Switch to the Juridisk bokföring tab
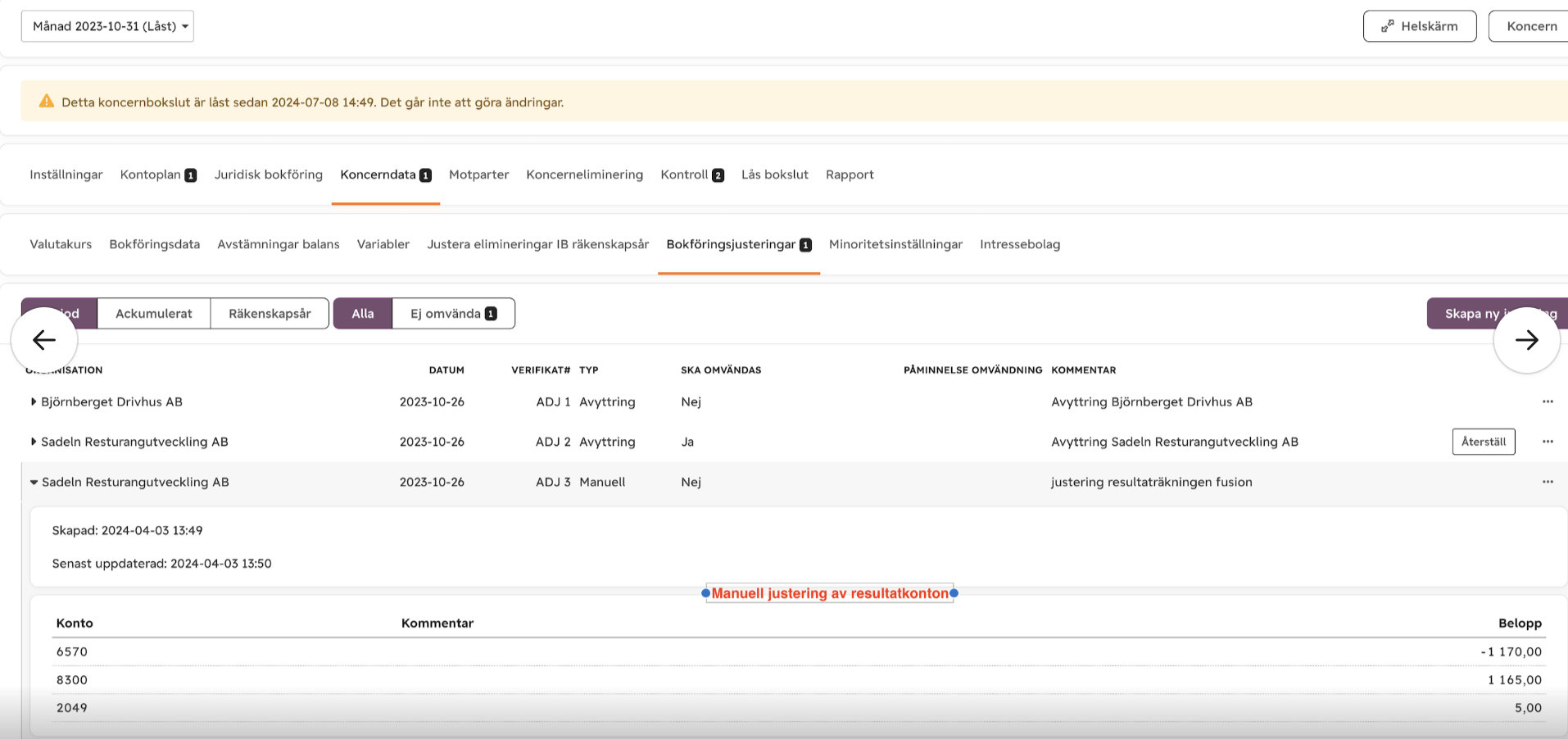This screenshot has height=739, width=1568. click(x=269, y=175)
